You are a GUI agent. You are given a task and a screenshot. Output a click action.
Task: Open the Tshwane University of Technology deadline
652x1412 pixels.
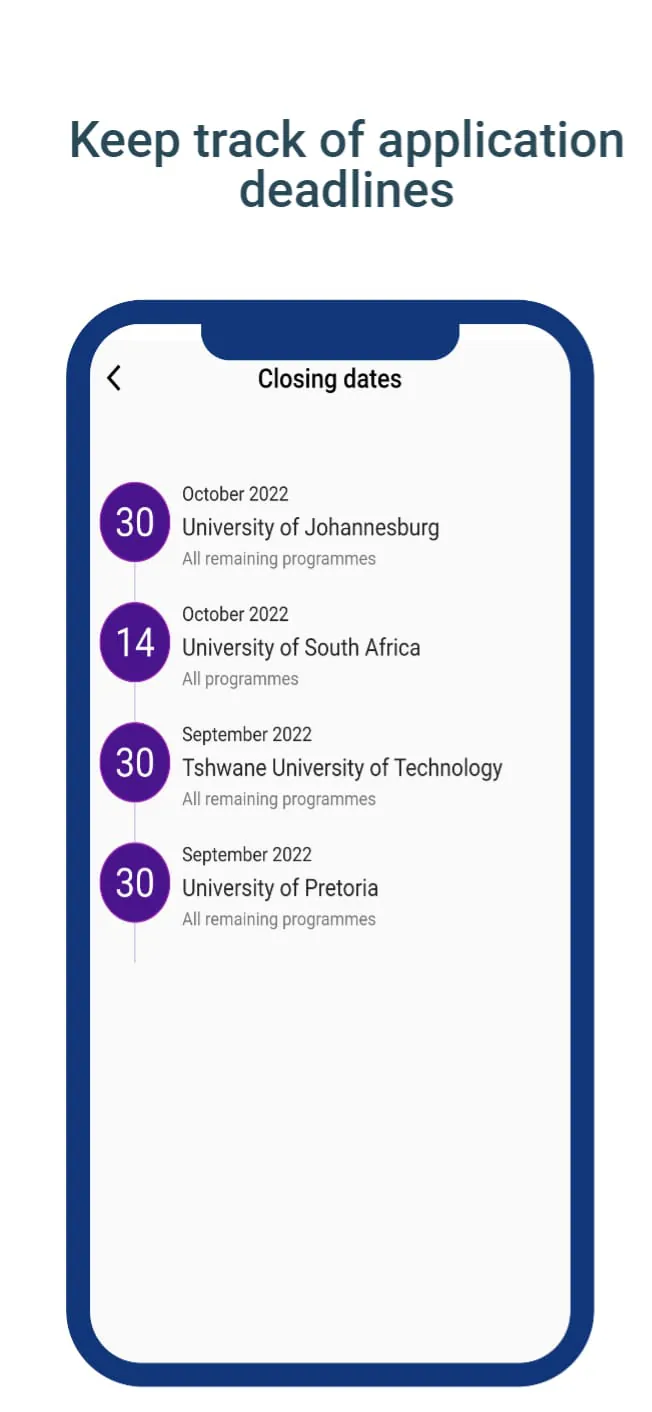coord(342,767)
